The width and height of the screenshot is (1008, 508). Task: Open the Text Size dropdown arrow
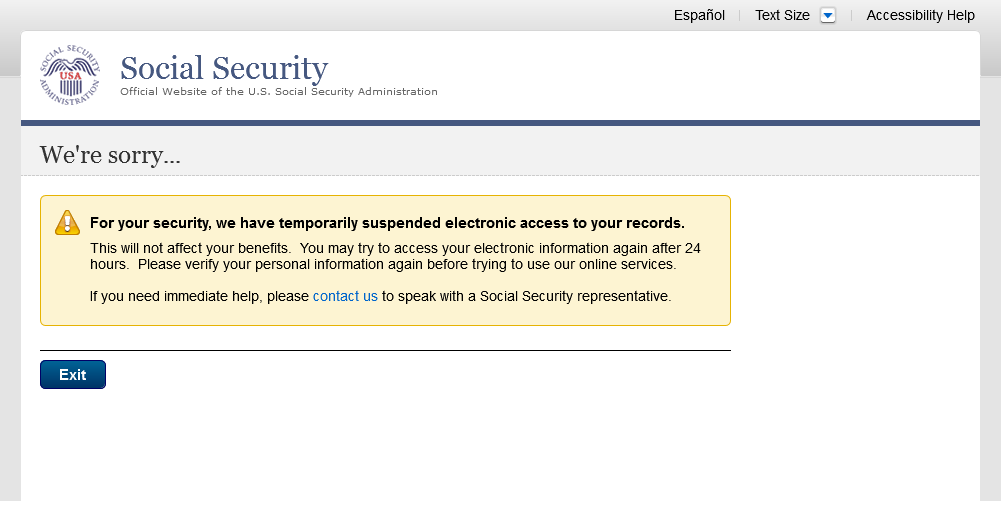827,15
